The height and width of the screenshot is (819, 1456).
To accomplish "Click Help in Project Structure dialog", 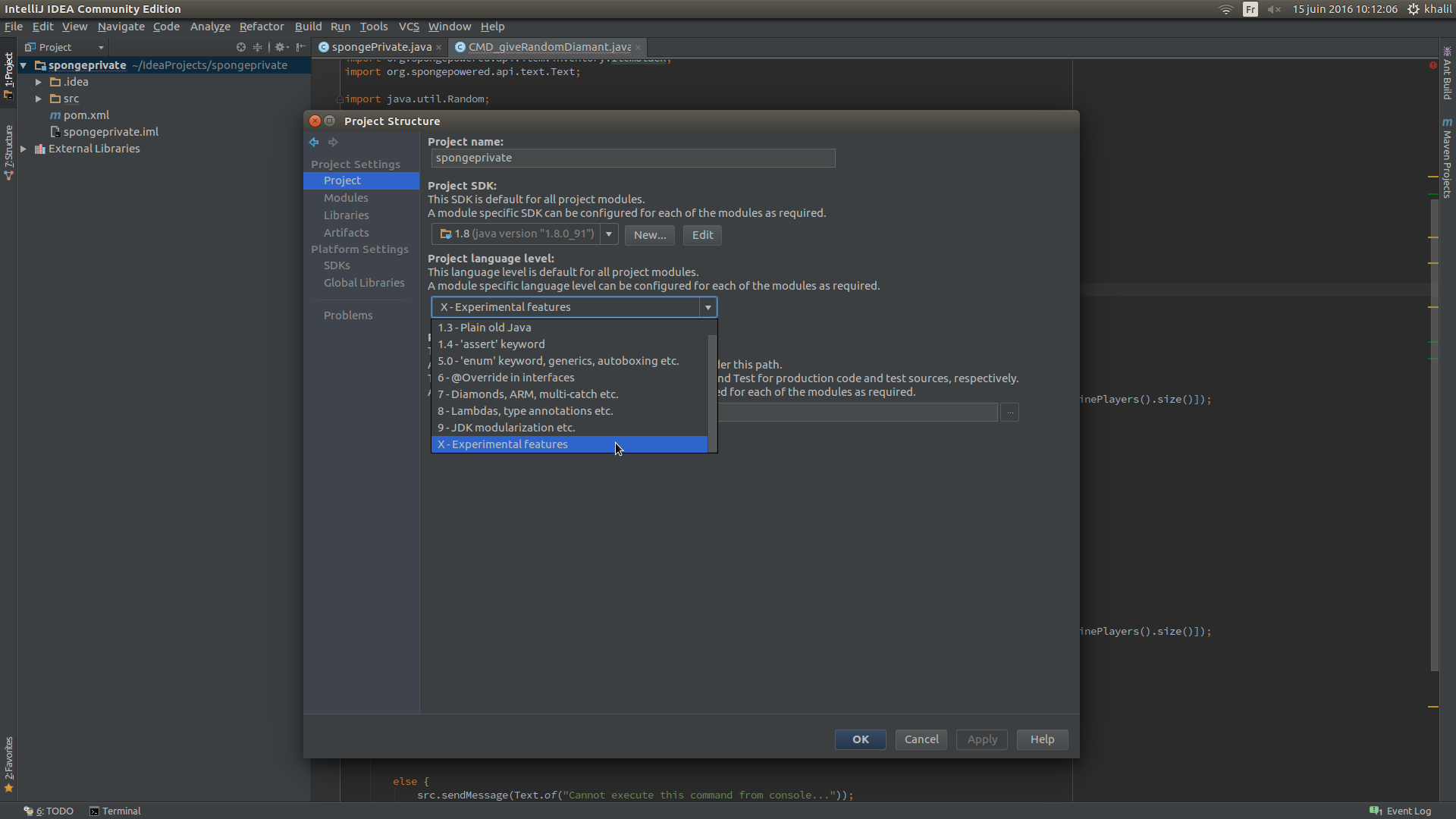I will (1042, 739).
